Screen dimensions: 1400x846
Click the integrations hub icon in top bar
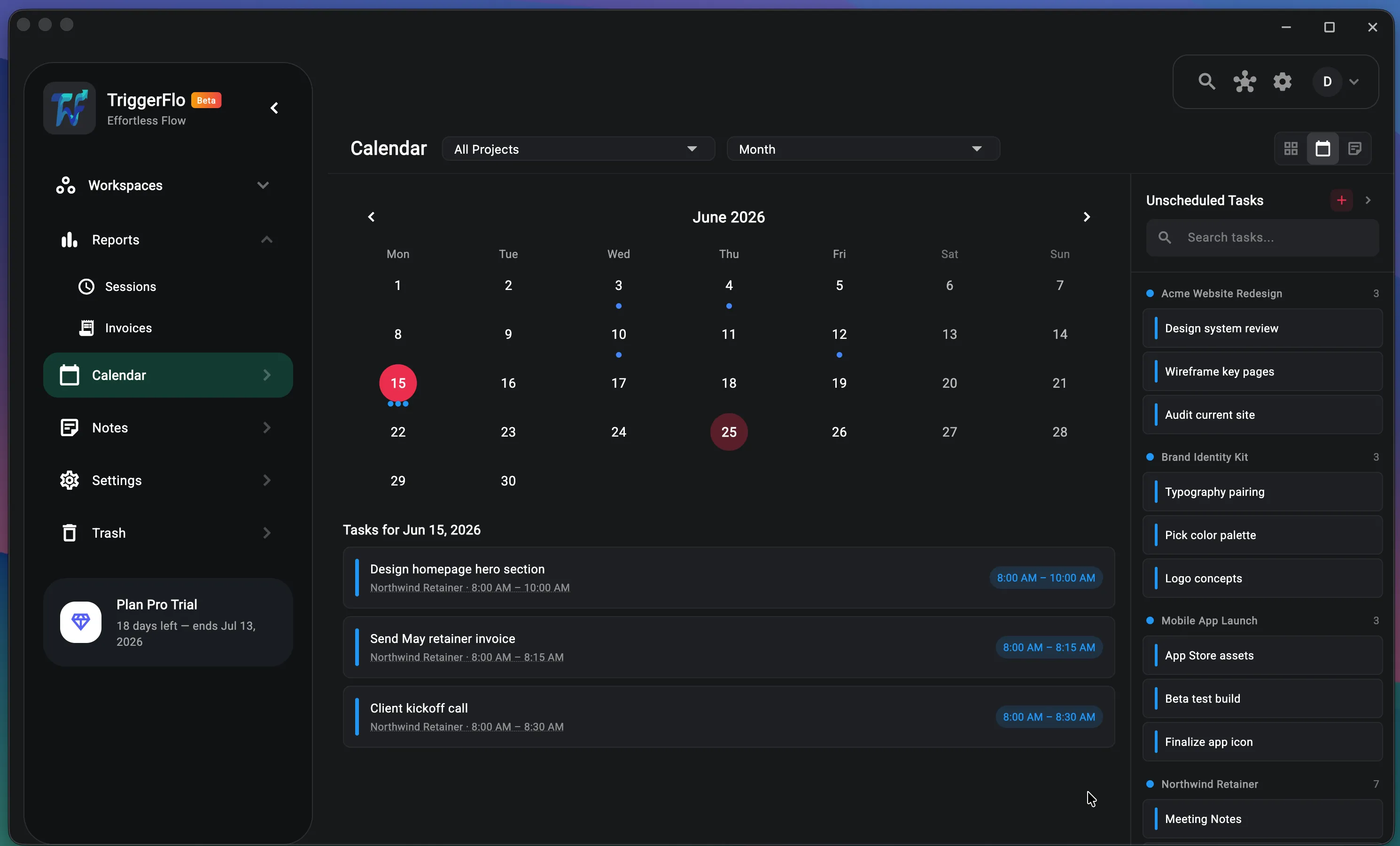(x=1244, y=82)
